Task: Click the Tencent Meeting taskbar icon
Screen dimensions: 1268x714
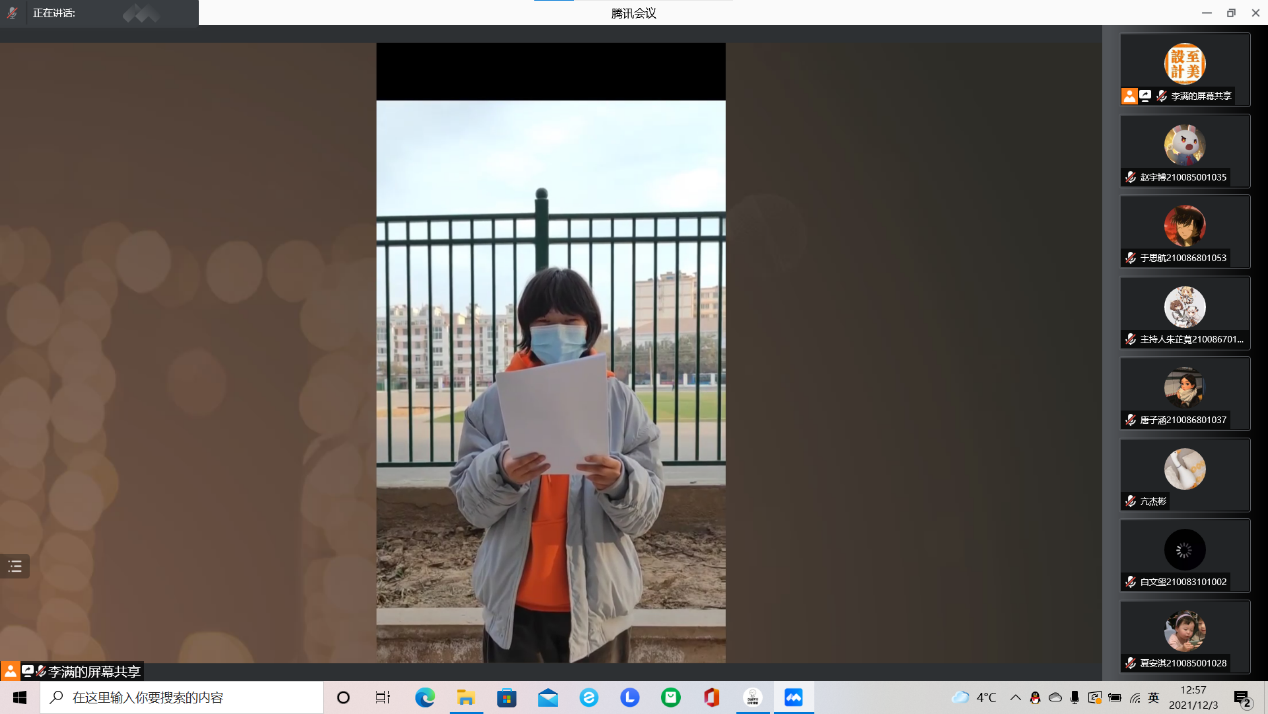Action: [x=793, y=697]
